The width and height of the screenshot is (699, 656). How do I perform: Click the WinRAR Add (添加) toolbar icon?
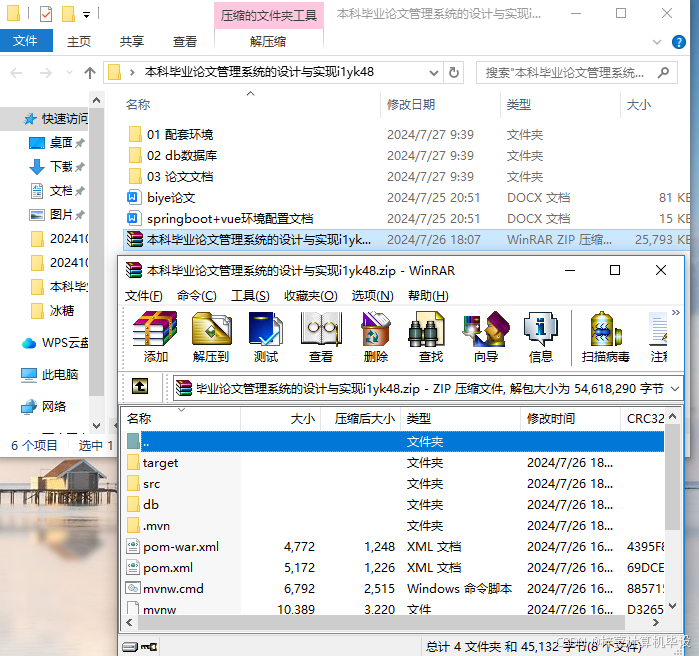[x=155, y=336]
